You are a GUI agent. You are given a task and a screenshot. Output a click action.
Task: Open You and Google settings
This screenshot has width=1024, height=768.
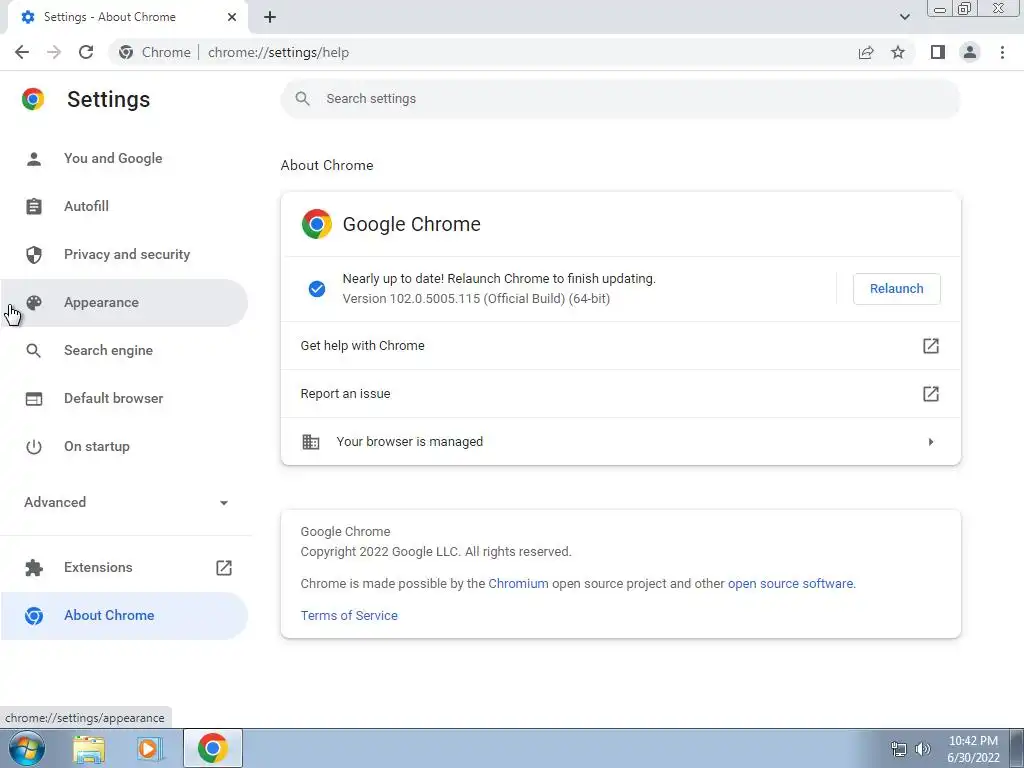[x=124, y=158]
